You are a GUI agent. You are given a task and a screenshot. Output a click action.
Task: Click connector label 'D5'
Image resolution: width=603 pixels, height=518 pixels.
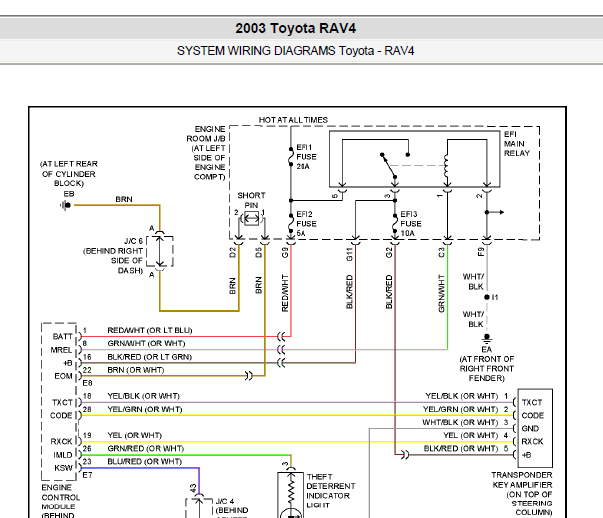[258, 253]
